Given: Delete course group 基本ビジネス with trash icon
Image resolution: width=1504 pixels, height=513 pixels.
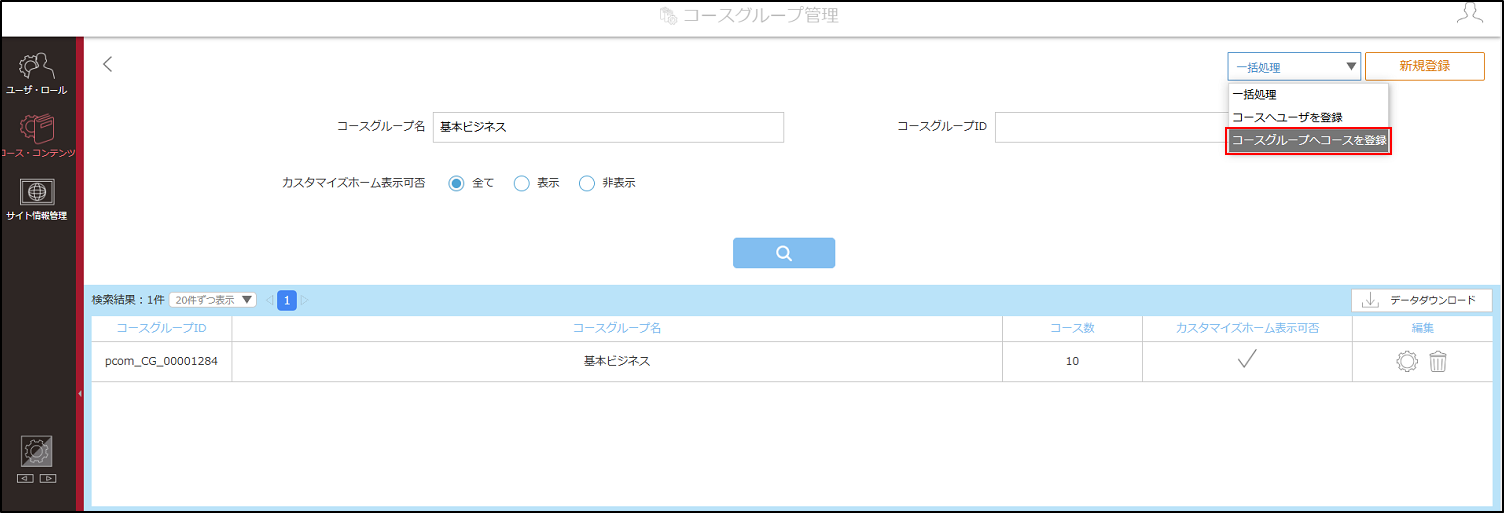Looking at the screenshot, I should (x=1438, y=362).
